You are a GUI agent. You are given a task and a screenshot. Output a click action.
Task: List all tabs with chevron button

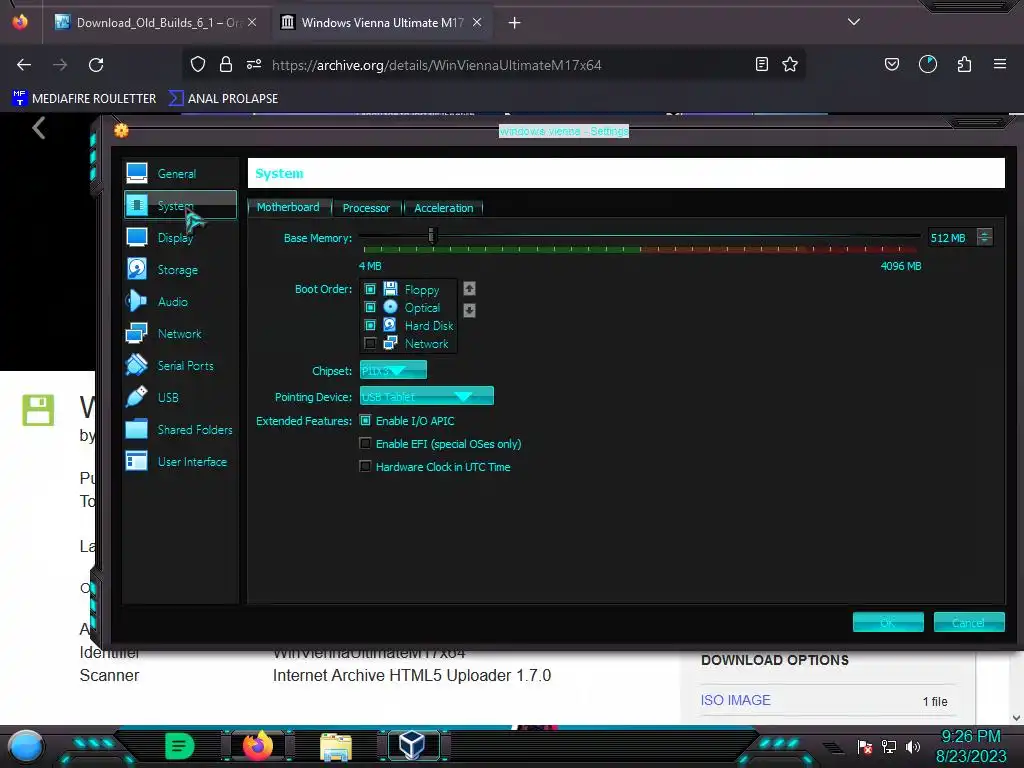click(854, 22)
